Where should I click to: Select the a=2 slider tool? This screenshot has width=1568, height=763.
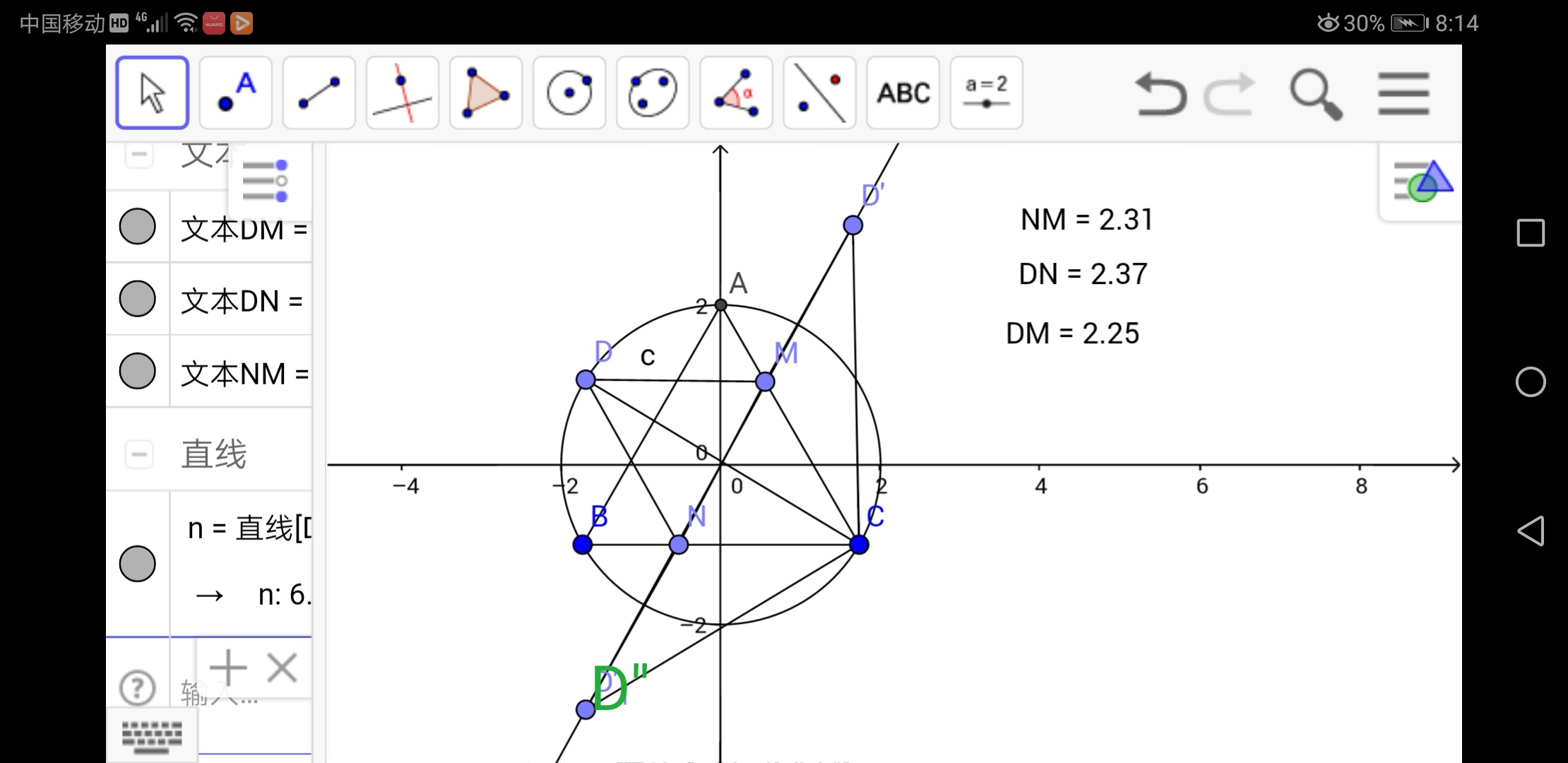coord(986,93)
